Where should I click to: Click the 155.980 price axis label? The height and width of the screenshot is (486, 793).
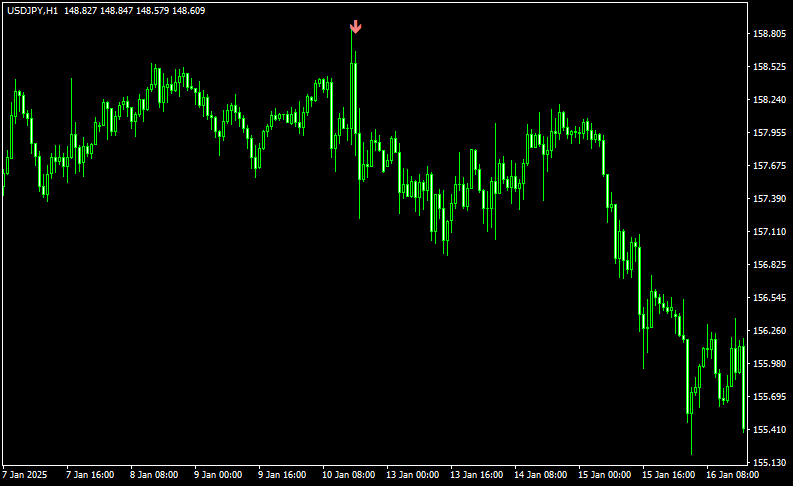tap(768, 364)
